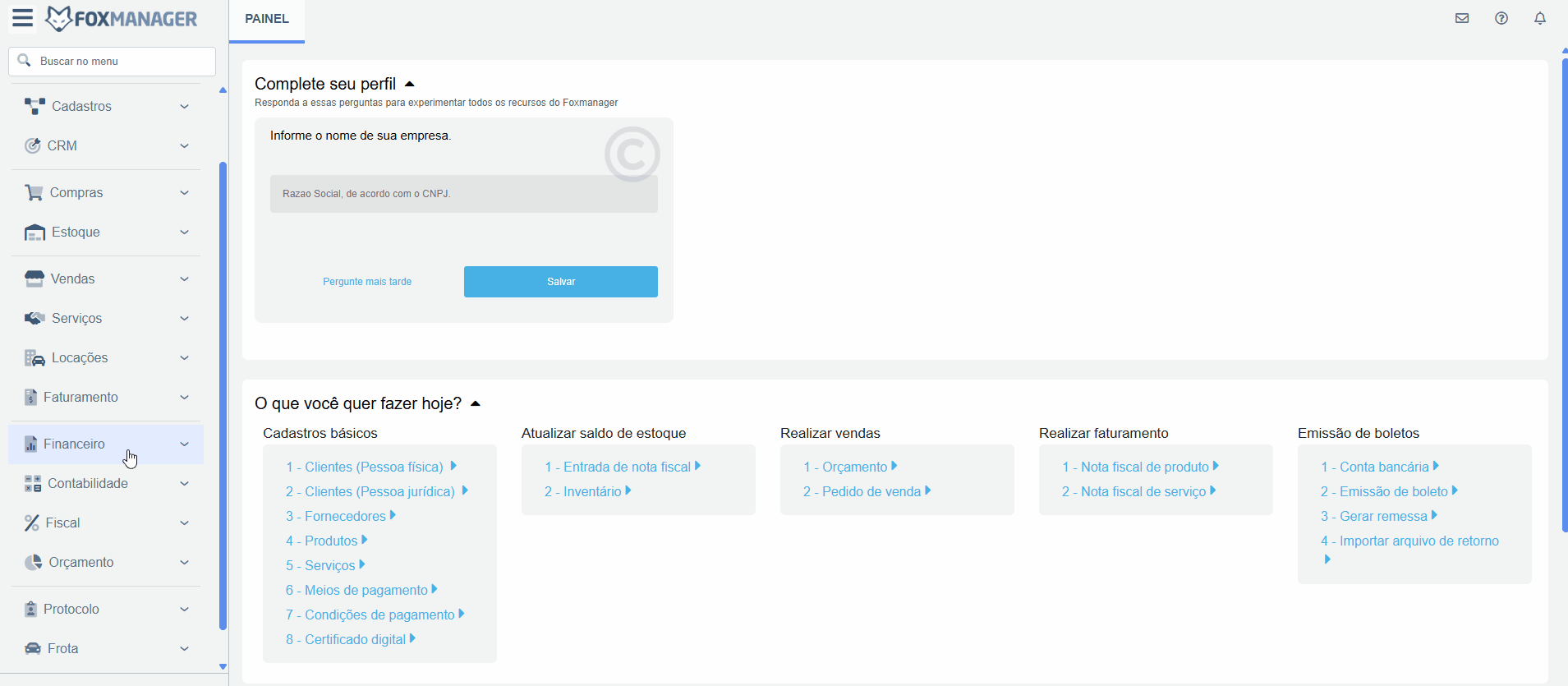Screen dimensions: 1568x686
Task: Expand the Cadastros menu chevron
Action: tap(184, 107)
